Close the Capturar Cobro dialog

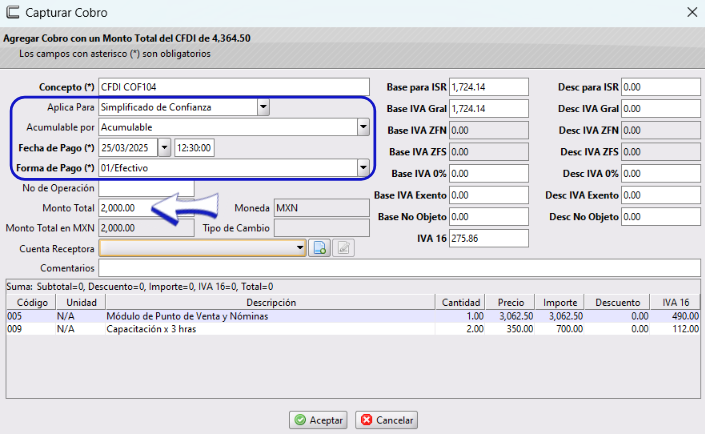coord(692,12)
